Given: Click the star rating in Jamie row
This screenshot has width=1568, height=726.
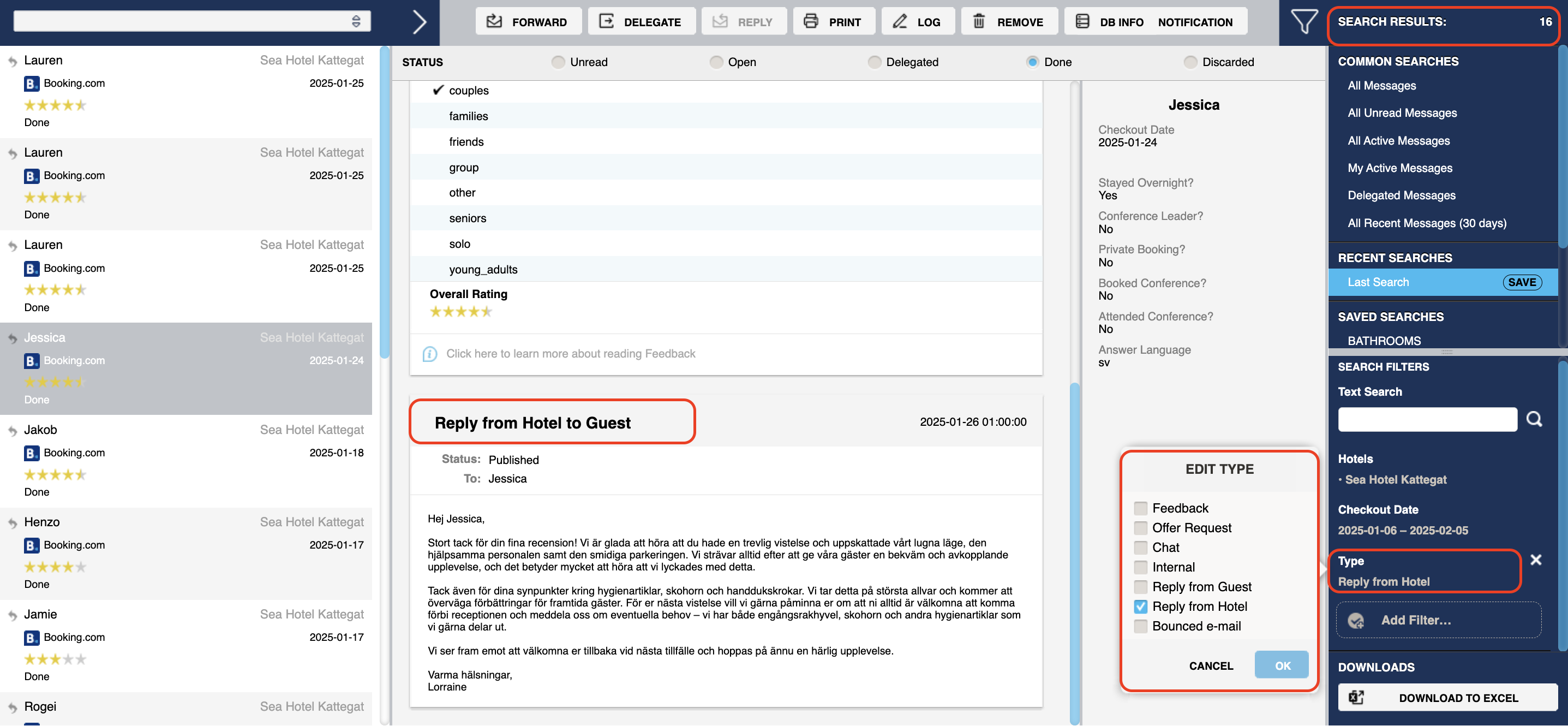Looking at the screenshot, I should [x=56, y=659].
